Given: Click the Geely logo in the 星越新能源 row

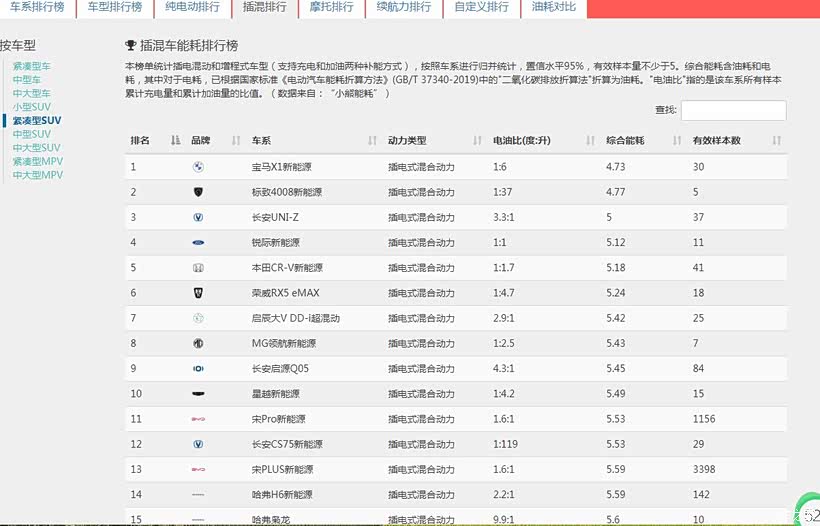Looking at the screenshot, I should point(198,394).
